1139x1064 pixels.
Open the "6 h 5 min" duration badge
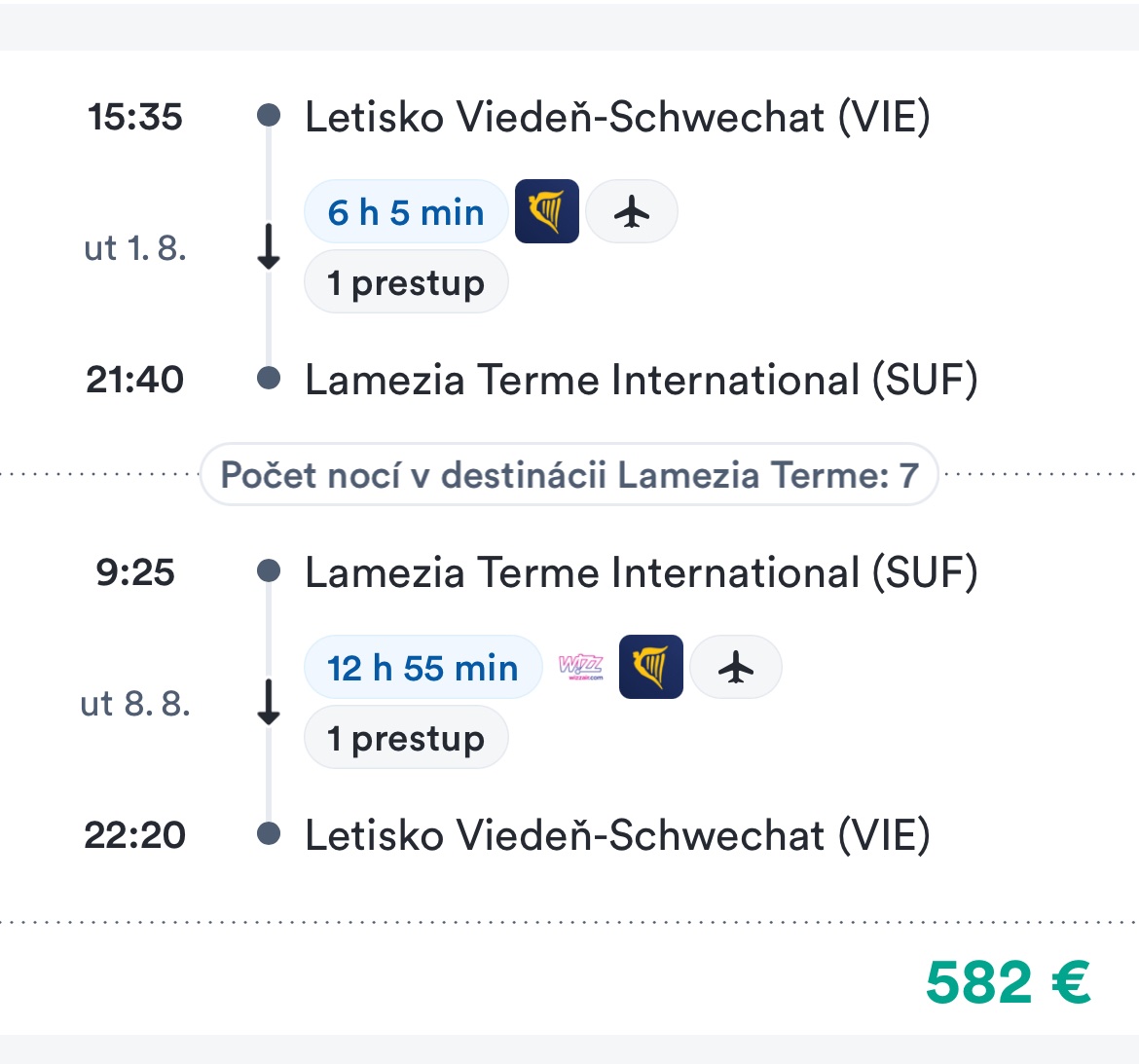coord(406,212)
